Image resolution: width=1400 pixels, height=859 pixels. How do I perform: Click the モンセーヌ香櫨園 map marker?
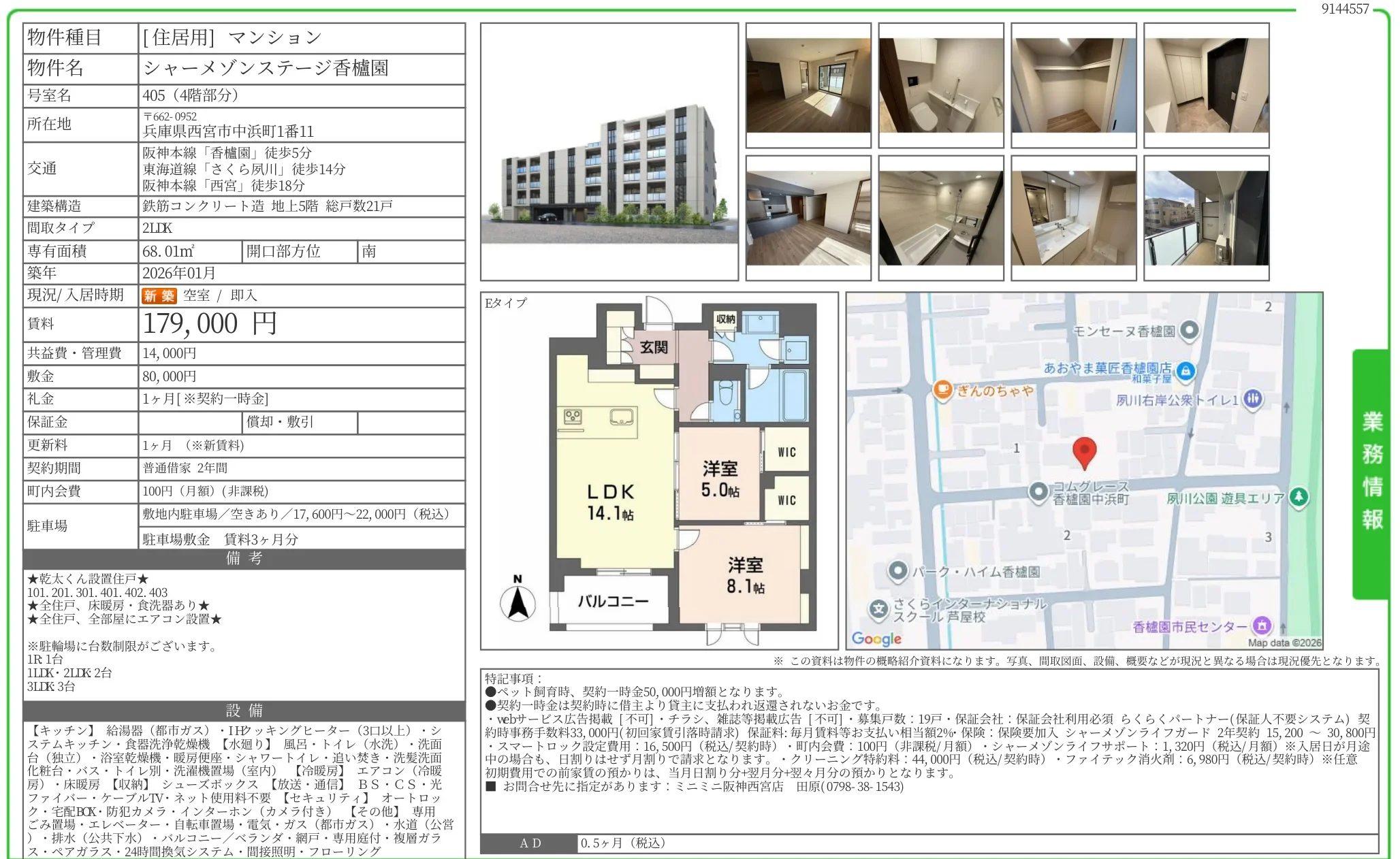[1189, 331]
